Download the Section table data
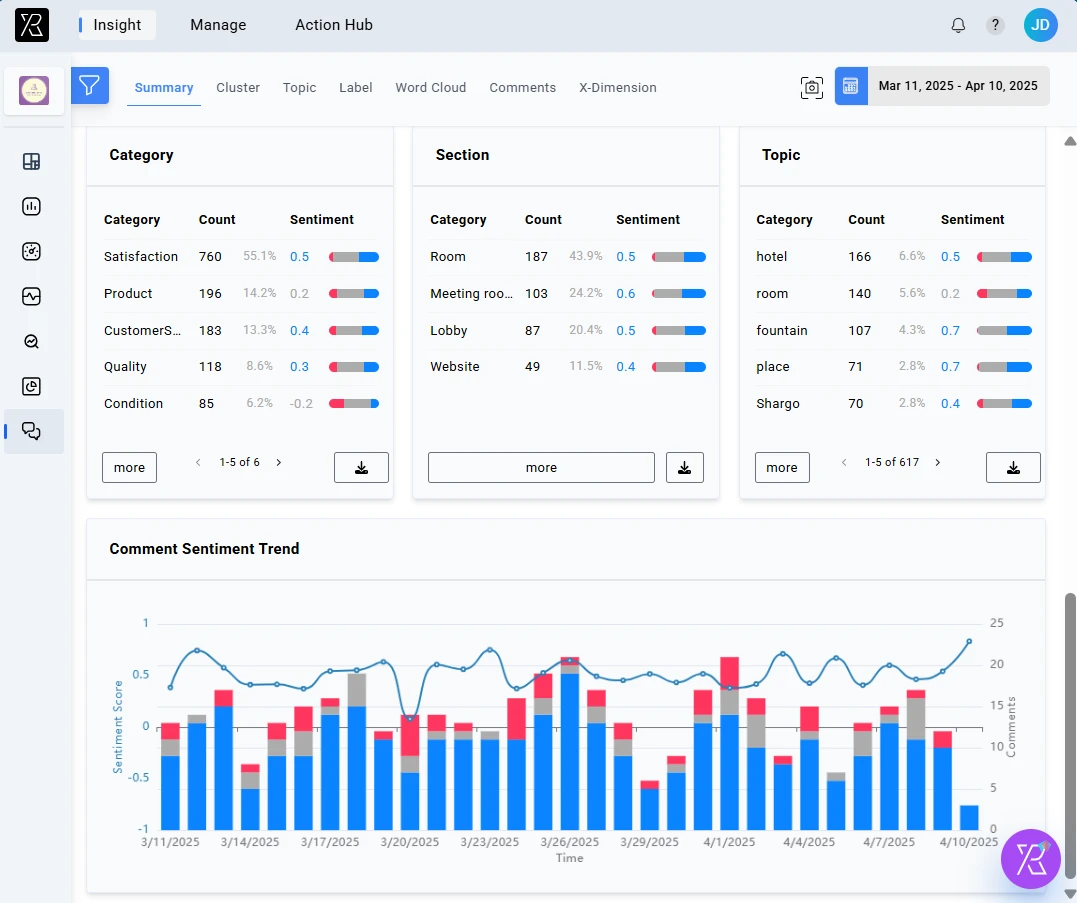 pos(685,467)
